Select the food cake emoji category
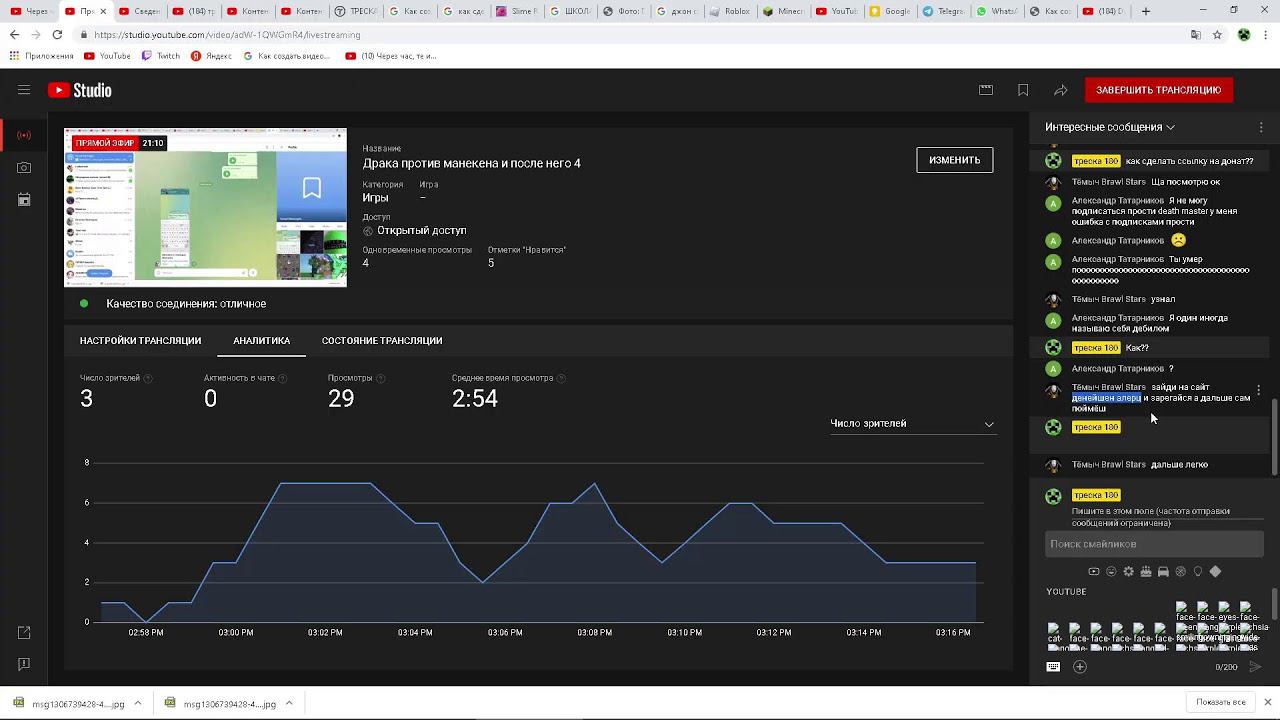1280x720 pixels. (x=1146, y=572)
